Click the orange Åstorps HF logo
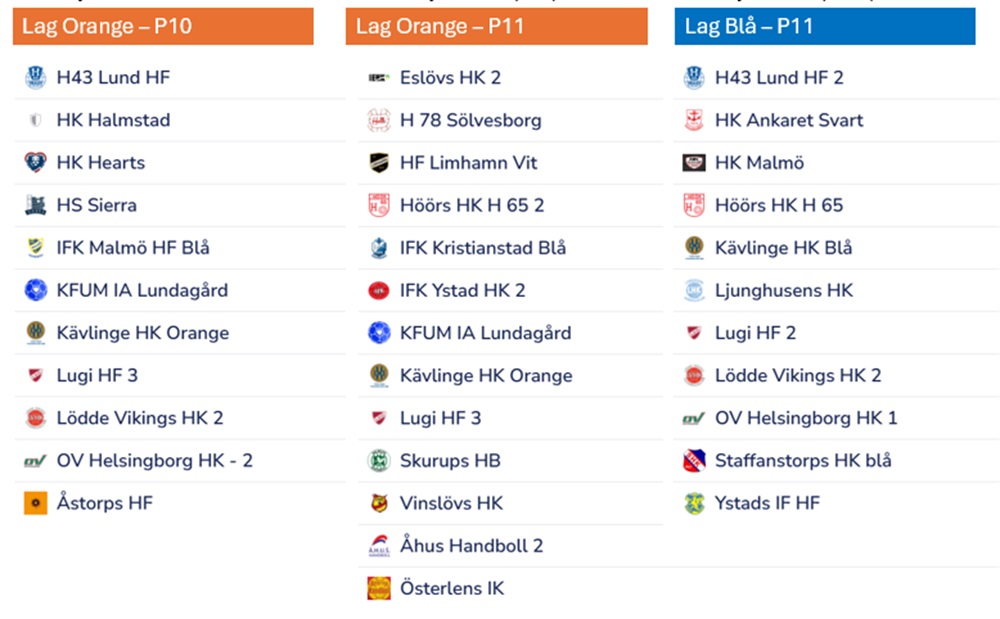Image resolution: width=1000 pixels, height=619 pixels. 36,503
